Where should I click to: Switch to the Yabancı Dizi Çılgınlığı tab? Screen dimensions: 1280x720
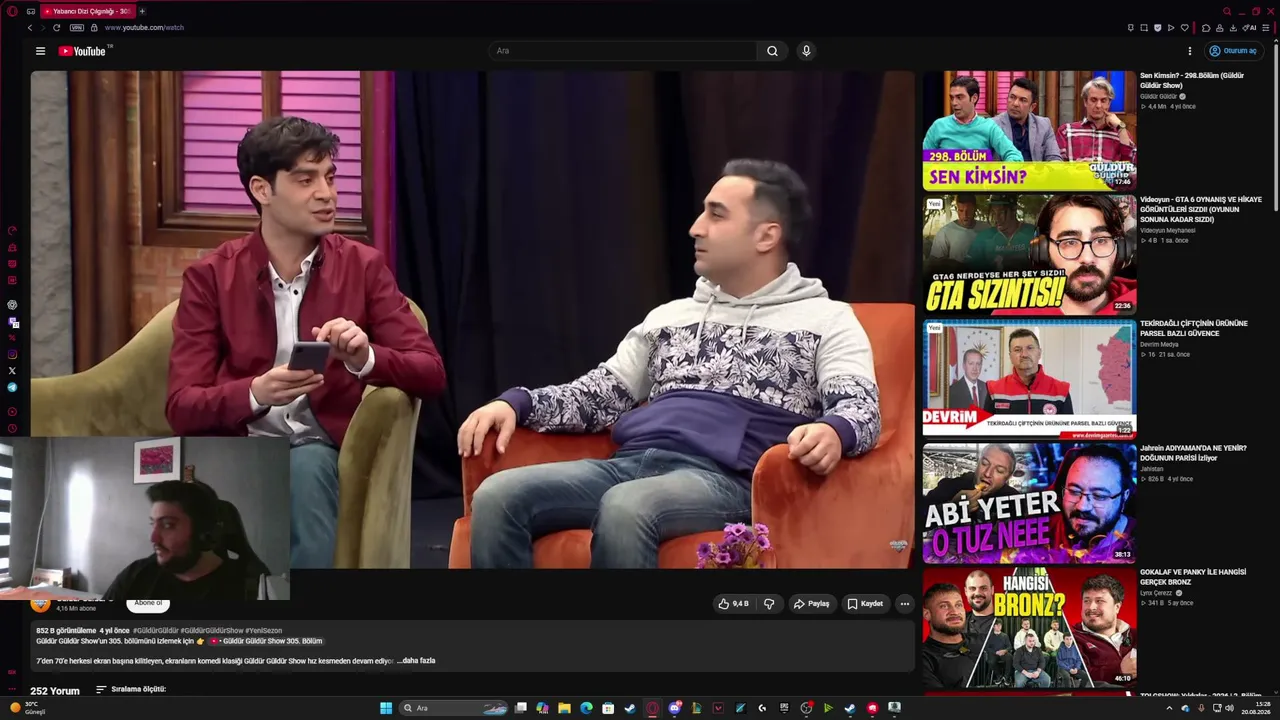[86, 11]
